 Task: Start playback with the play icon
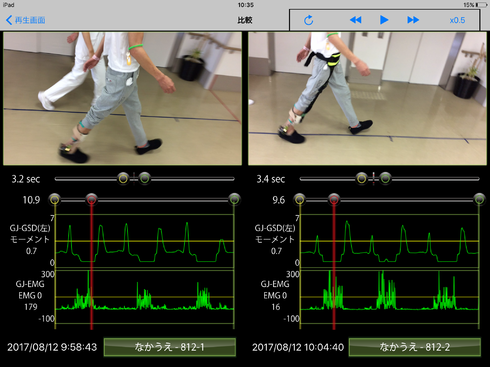click(384, 20)
